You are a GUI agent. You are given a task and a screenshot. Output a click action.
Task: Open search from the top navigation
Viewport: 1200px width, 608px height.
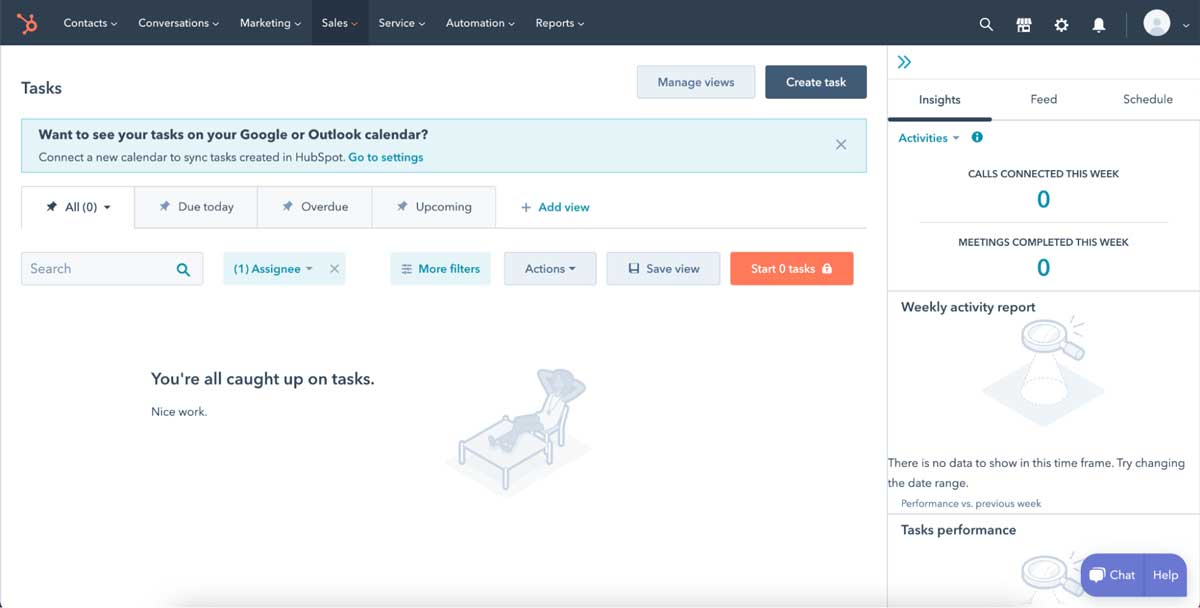click(x=986, y=23)
